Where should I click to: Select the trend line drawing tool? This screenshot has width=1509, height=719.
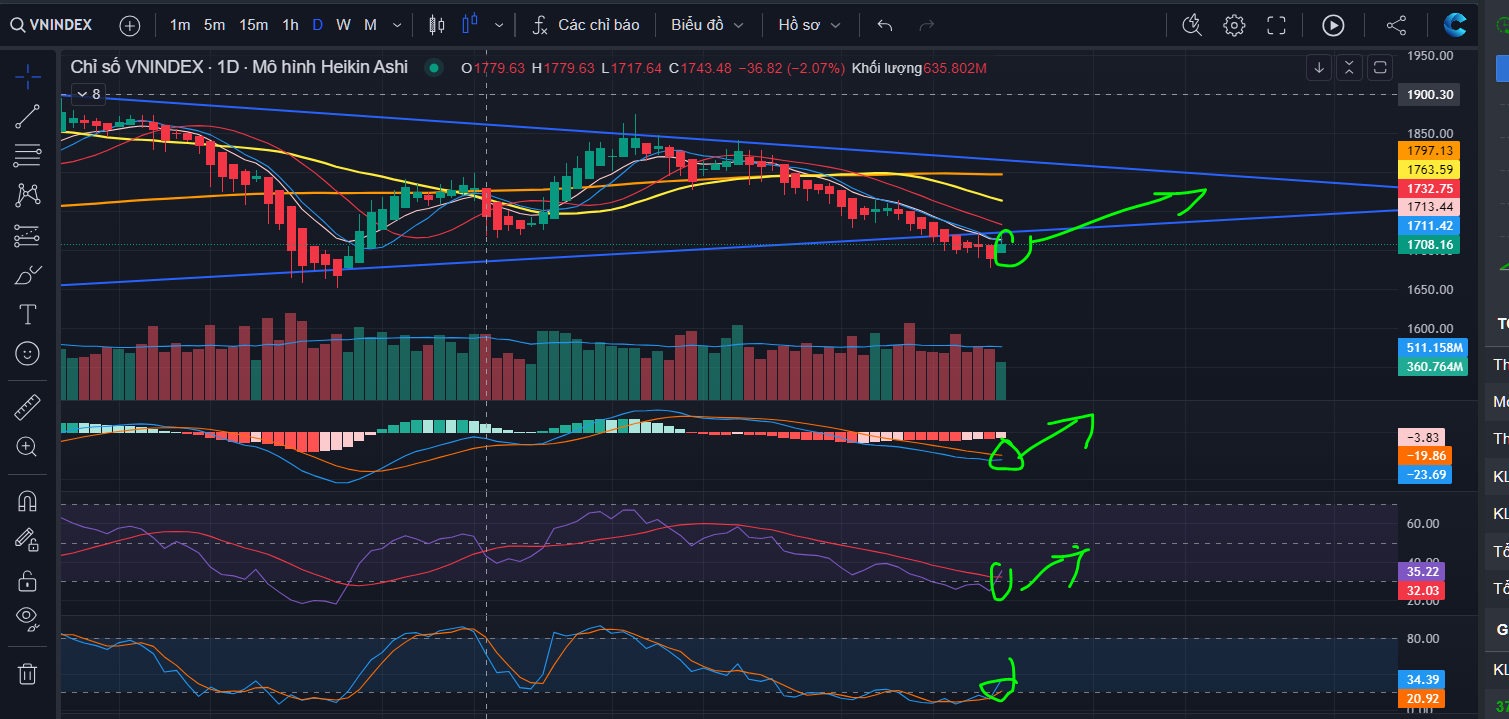(x=28, y=116)
